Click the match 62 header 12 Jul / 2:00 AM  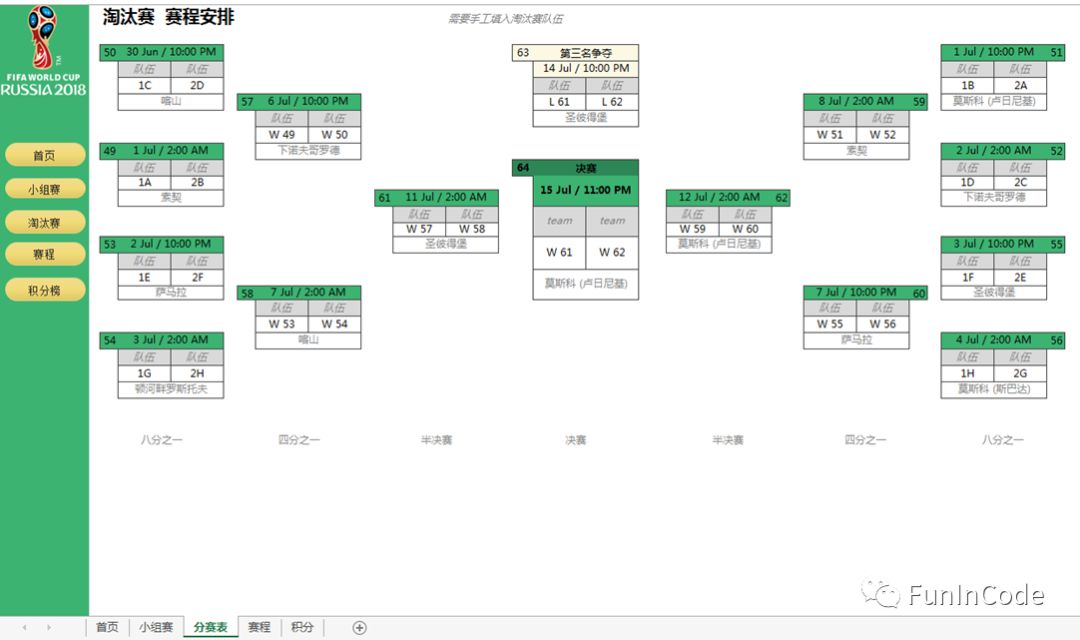[x=719, y=198]
